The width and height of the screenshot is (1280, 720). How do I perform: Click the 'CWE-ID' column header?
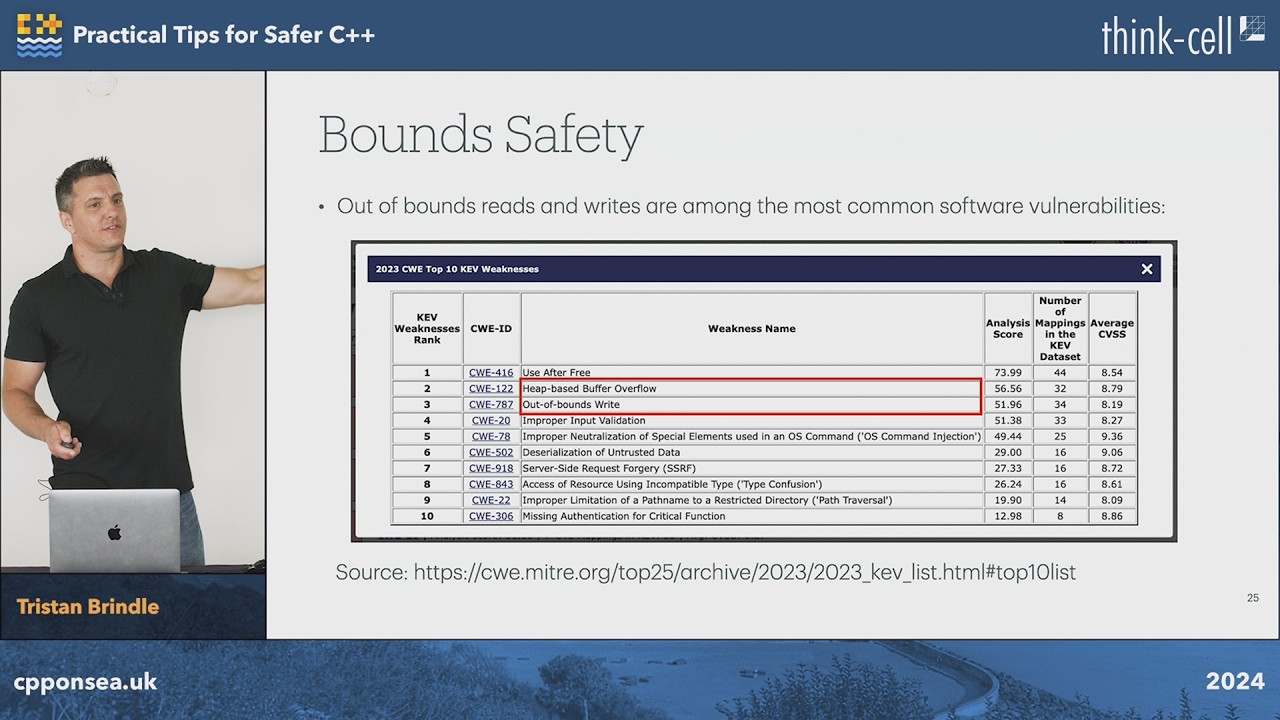tap(491, 329)
